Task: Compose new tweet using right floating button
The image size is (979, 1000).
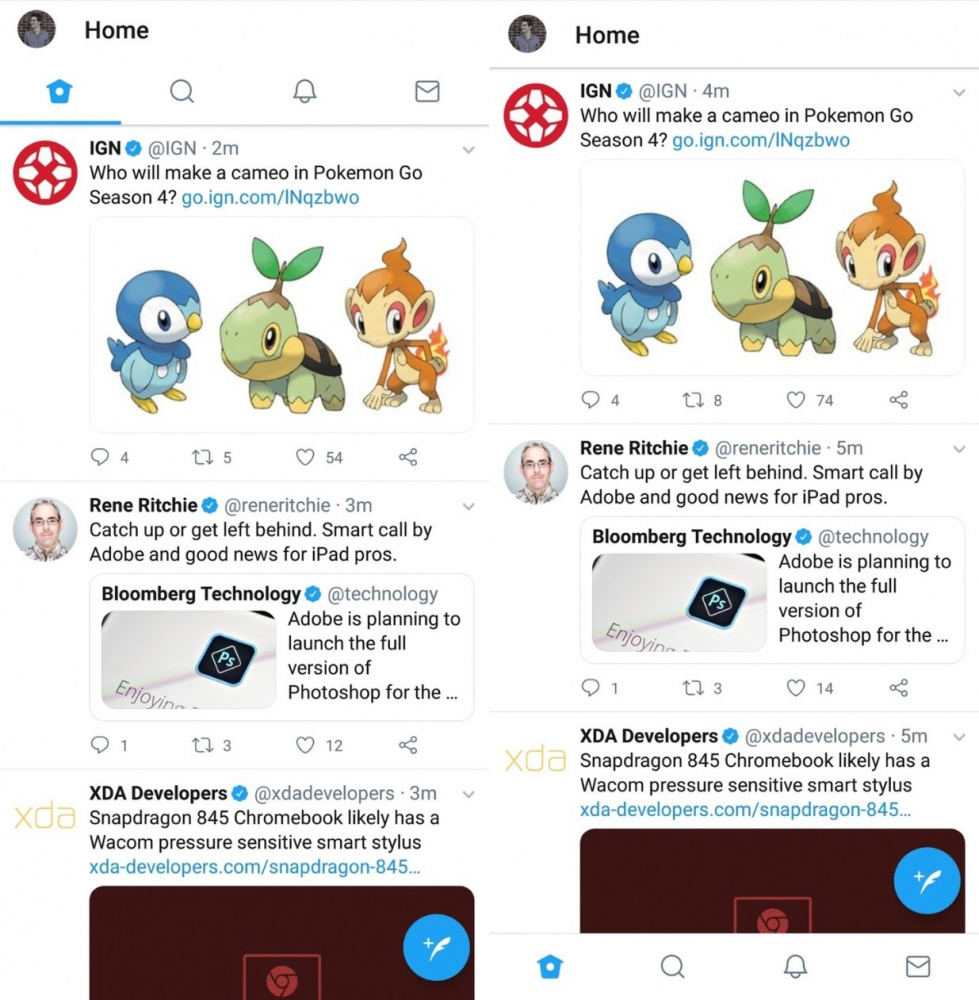Action: click(x=927, y=881)
